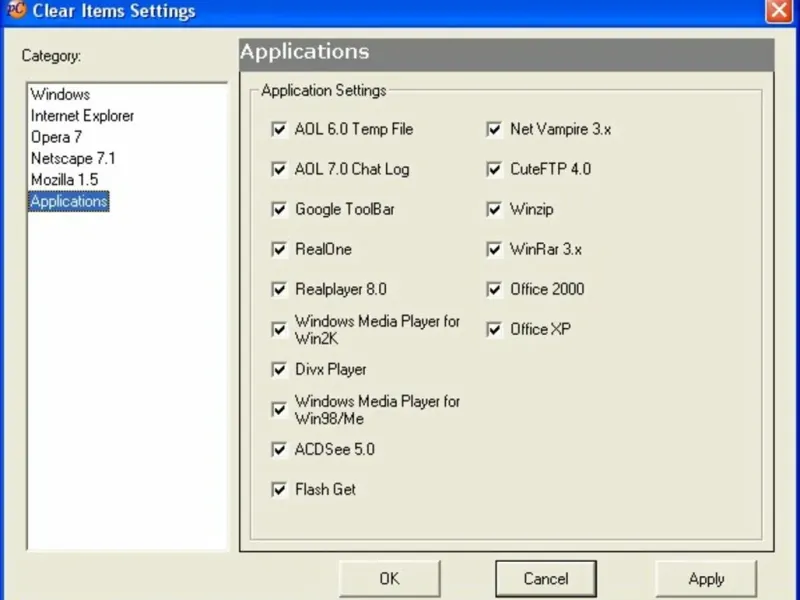Open the Netscape 7.1 category
The image size is (800, 600).
[x=73, y=159]
